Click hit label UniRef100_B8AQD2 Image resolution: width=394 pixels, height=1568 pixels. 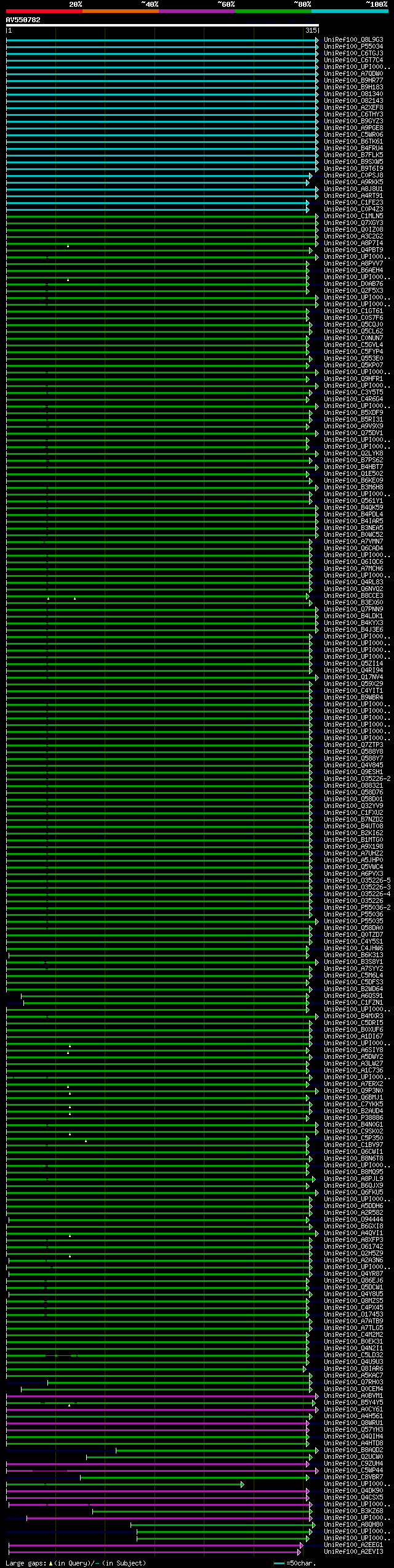coord(353,1450)
